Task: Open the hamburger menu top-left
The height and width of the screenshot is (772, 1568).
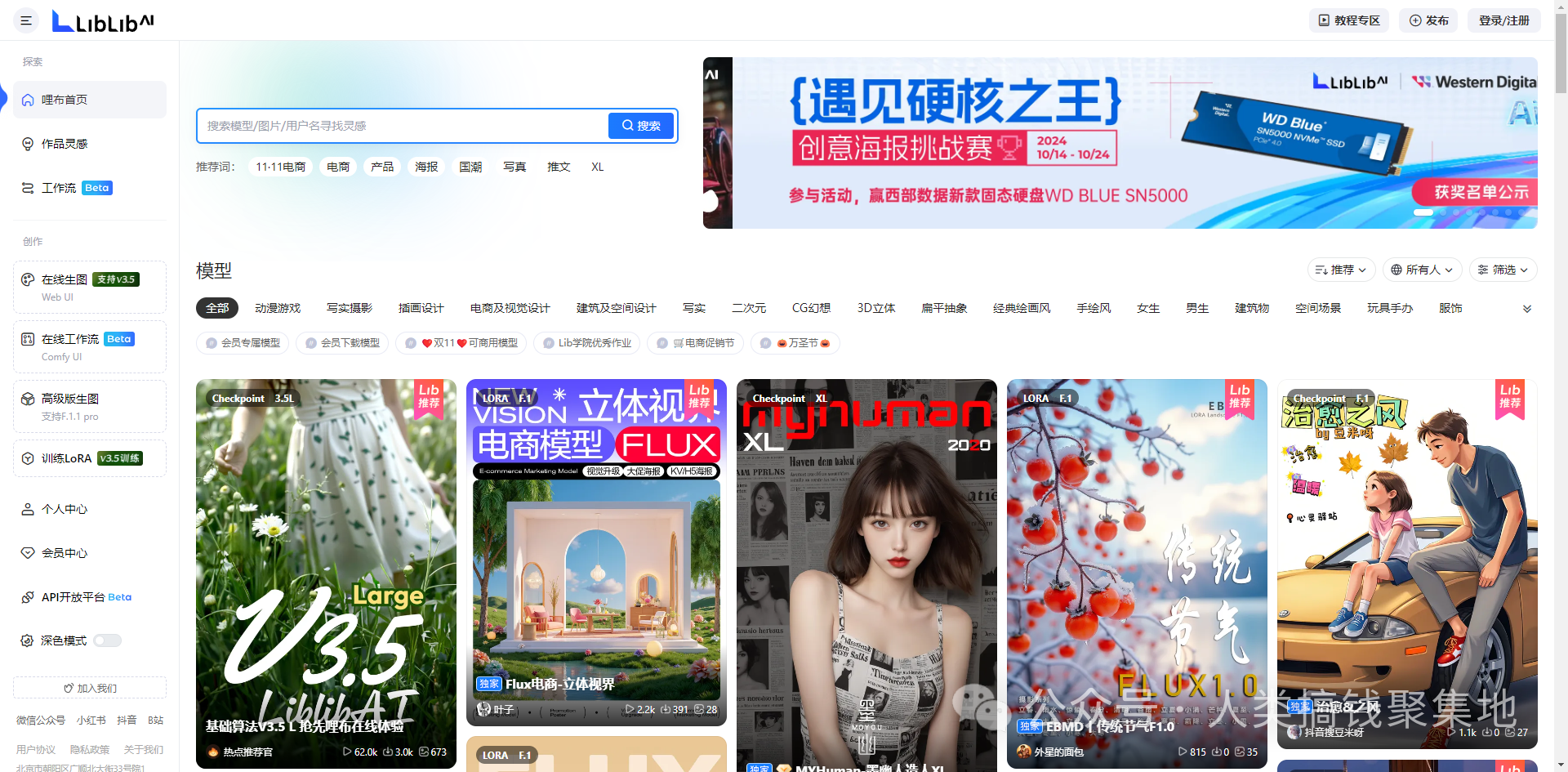Action: point(25,20)
